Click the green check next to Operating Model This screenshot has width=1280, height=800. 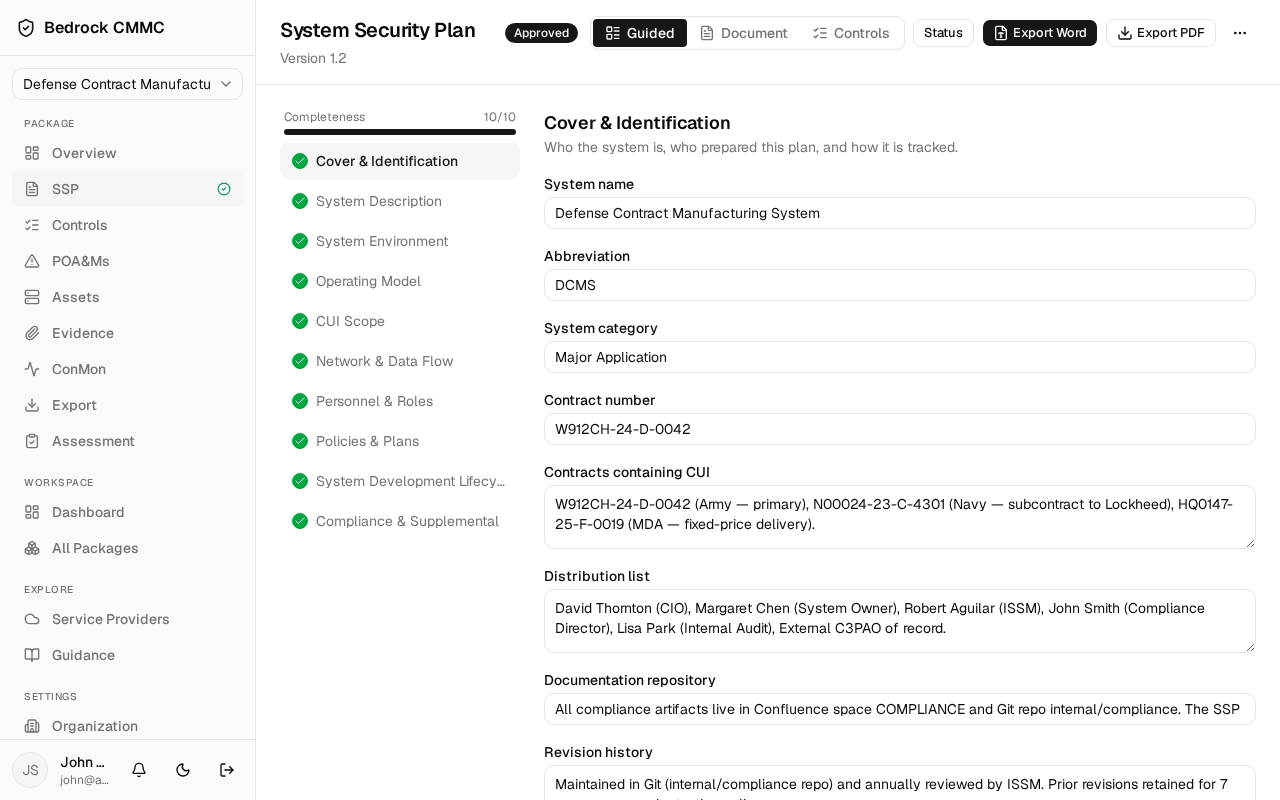click(300, 281)
